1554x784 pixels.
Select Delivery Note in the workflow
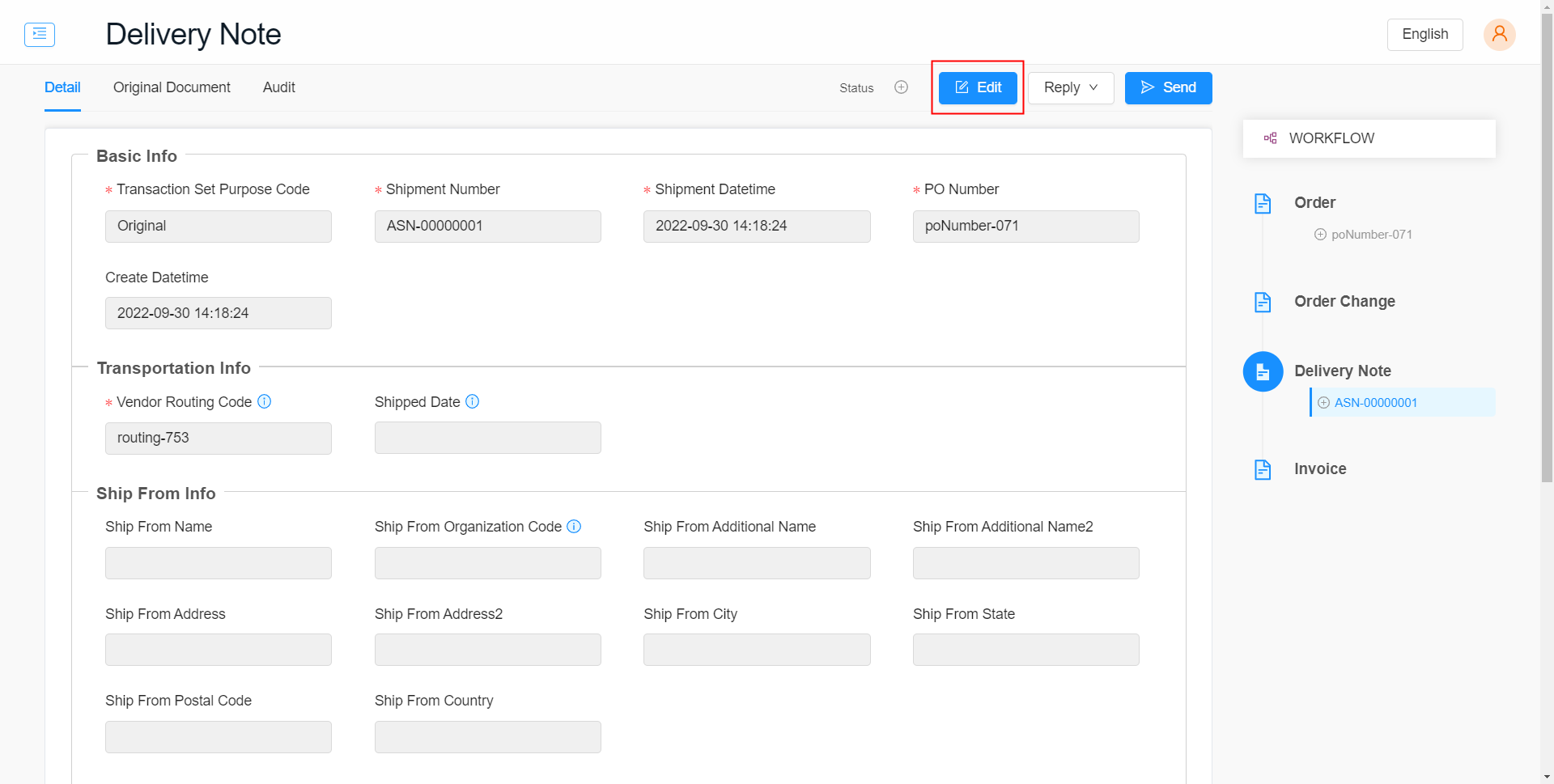[x=1342, y=371]
